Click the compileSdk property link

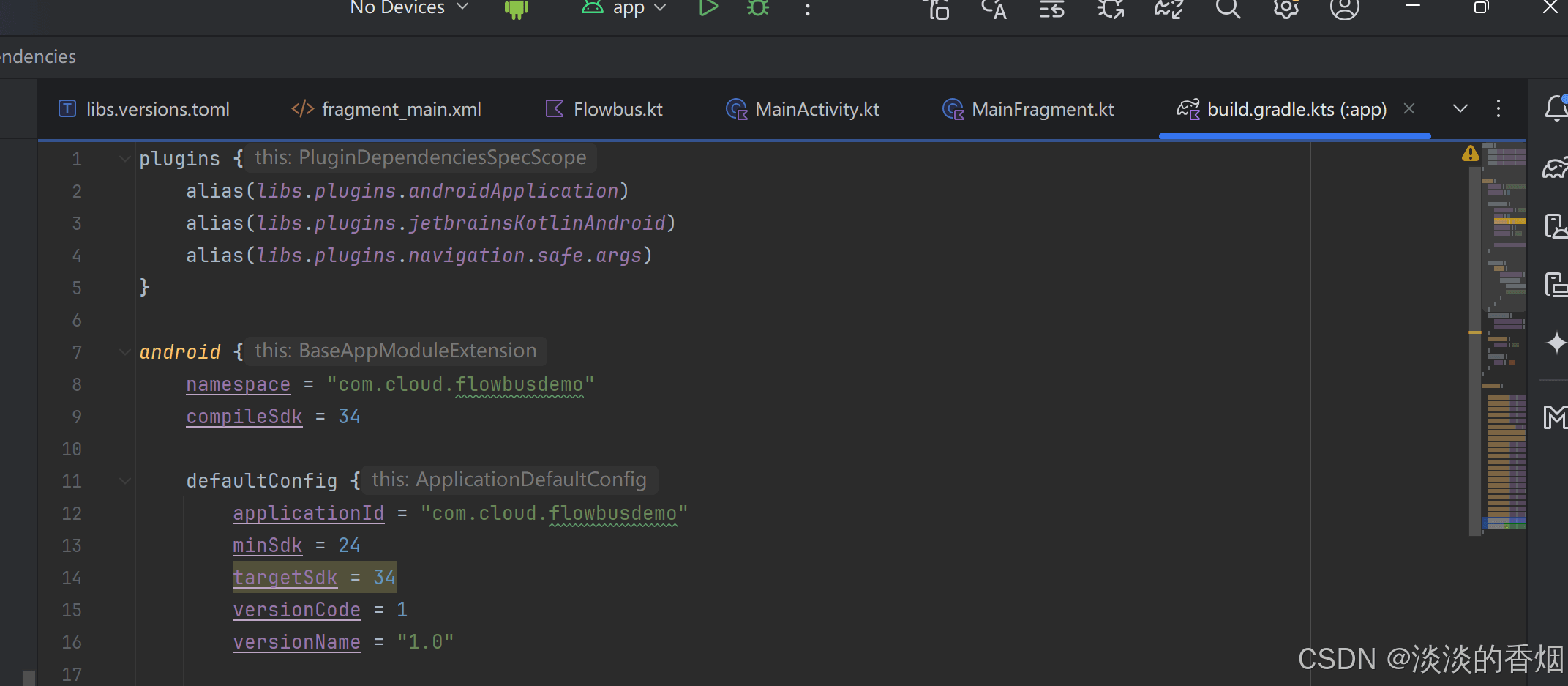click(244, 417)
